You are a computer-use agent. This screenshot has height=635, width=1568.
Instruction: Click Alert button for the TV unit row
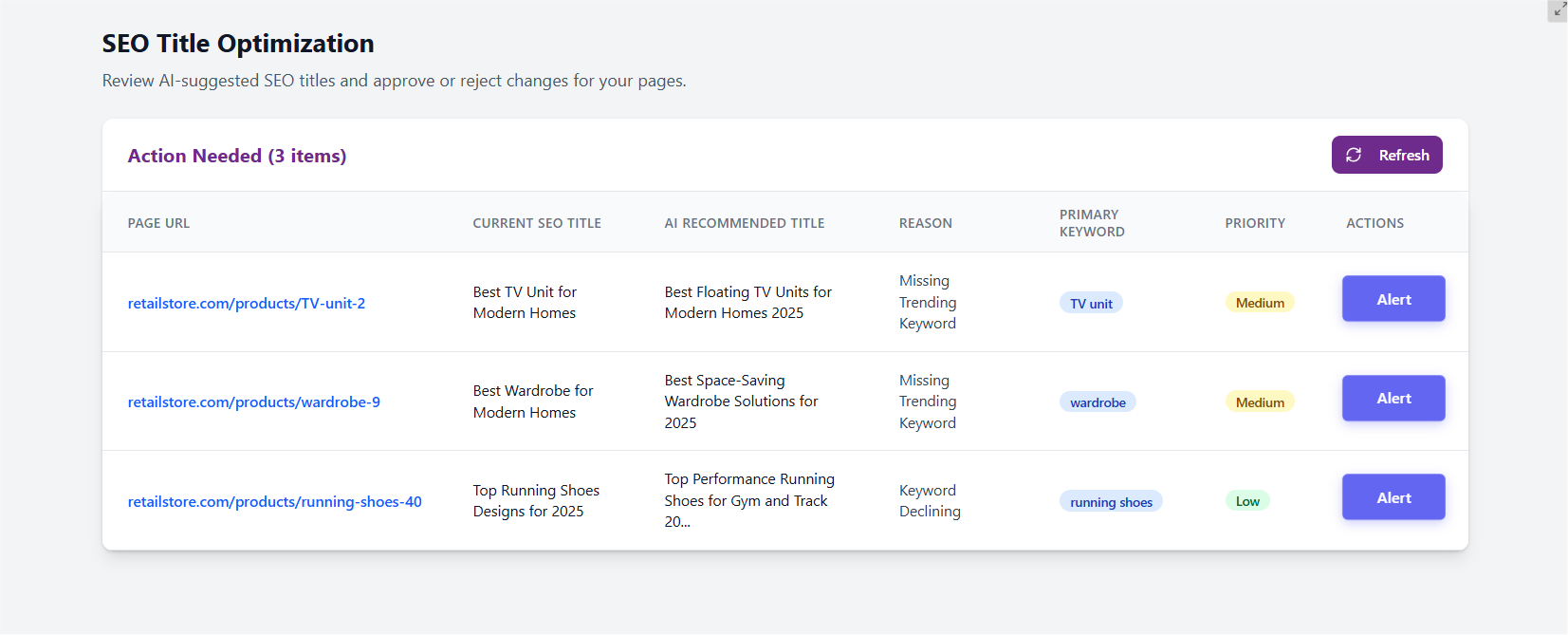point(1393,299)
